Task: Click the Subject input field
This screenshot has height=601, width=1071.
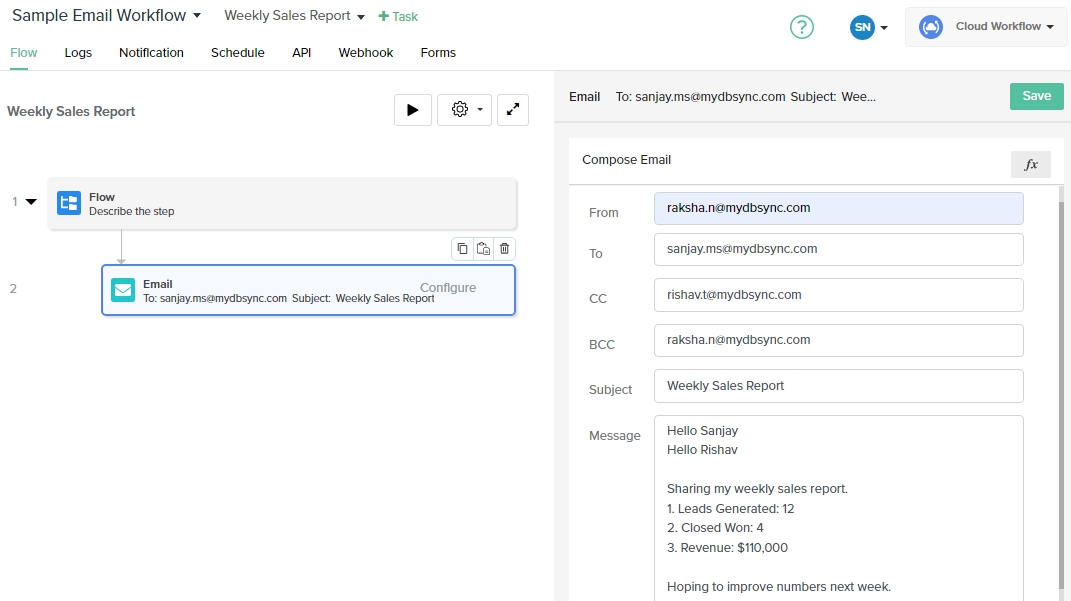Action: pyautogui.click(x=838, y=386)
